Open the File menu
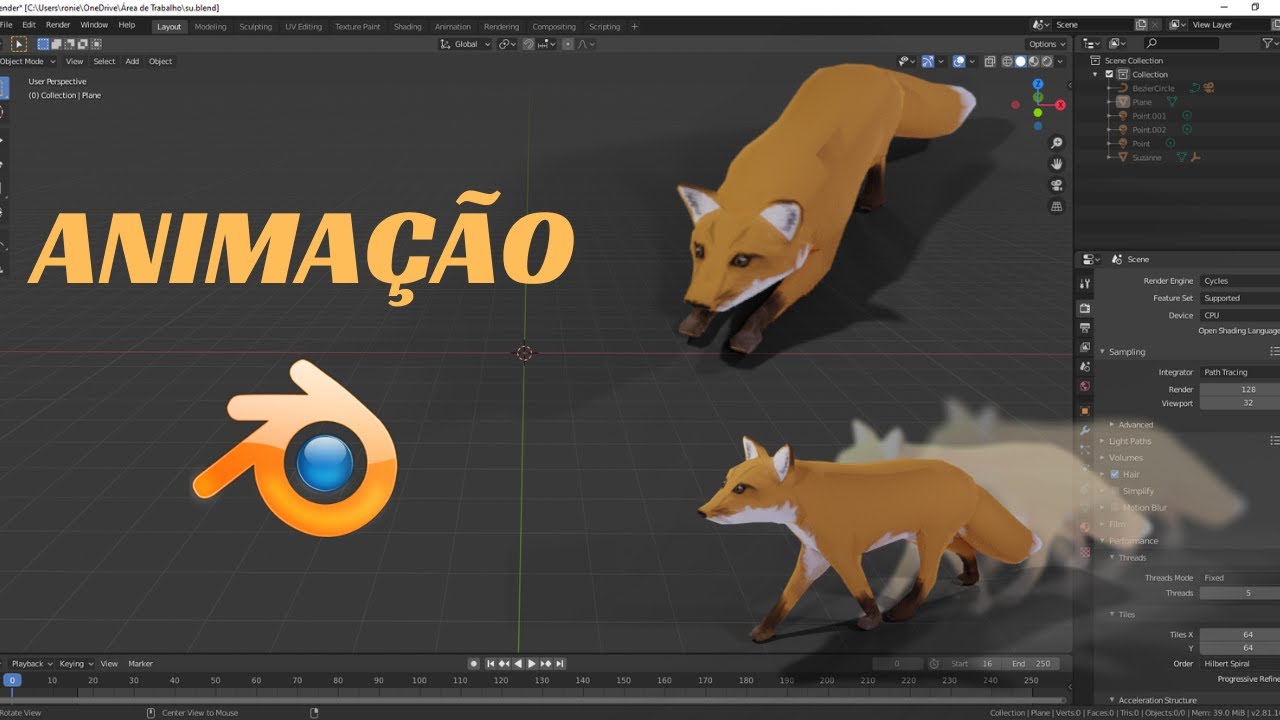 click(7, 25)
